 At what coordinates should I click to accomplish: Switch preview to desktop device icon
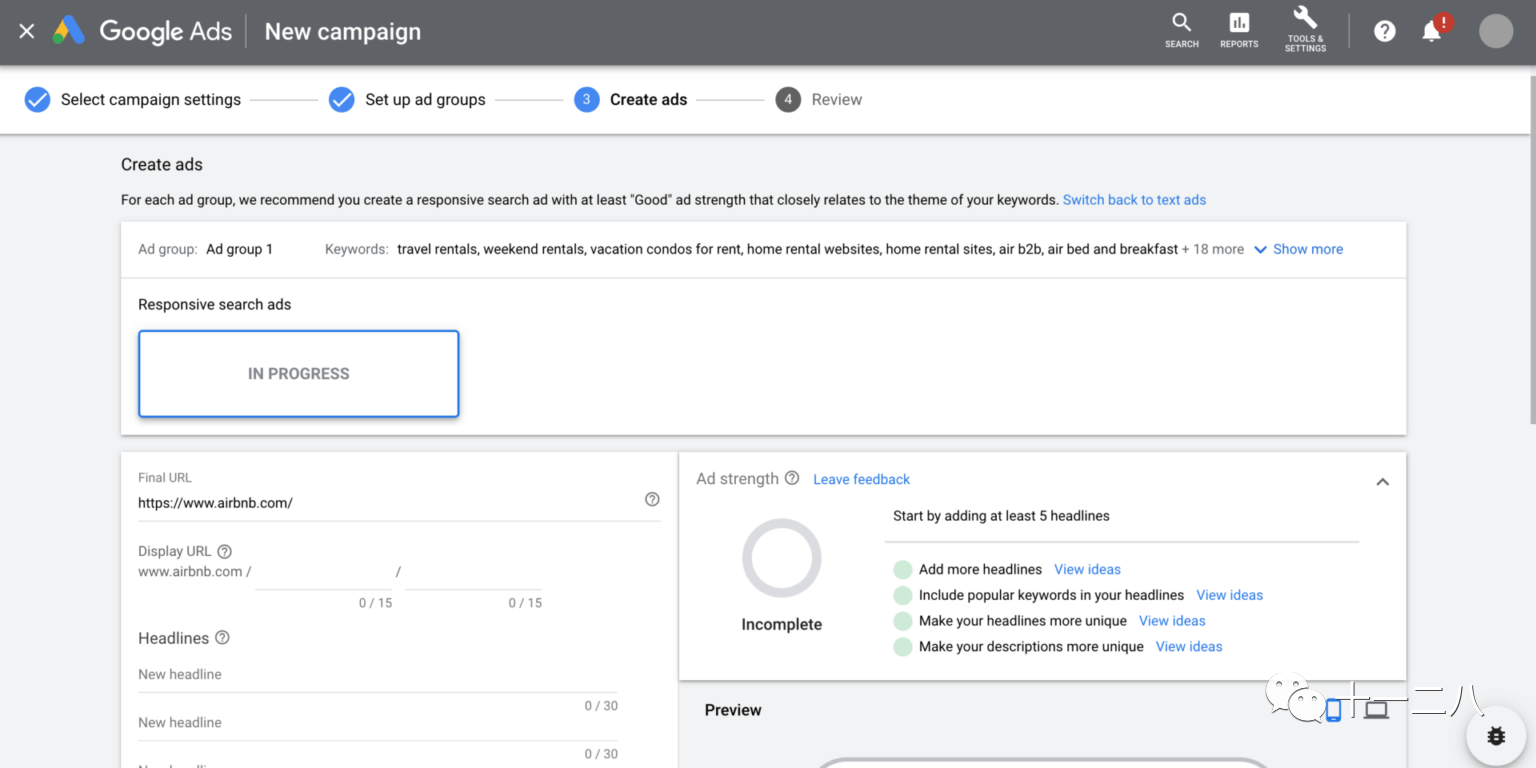(x=1377, y=710)
